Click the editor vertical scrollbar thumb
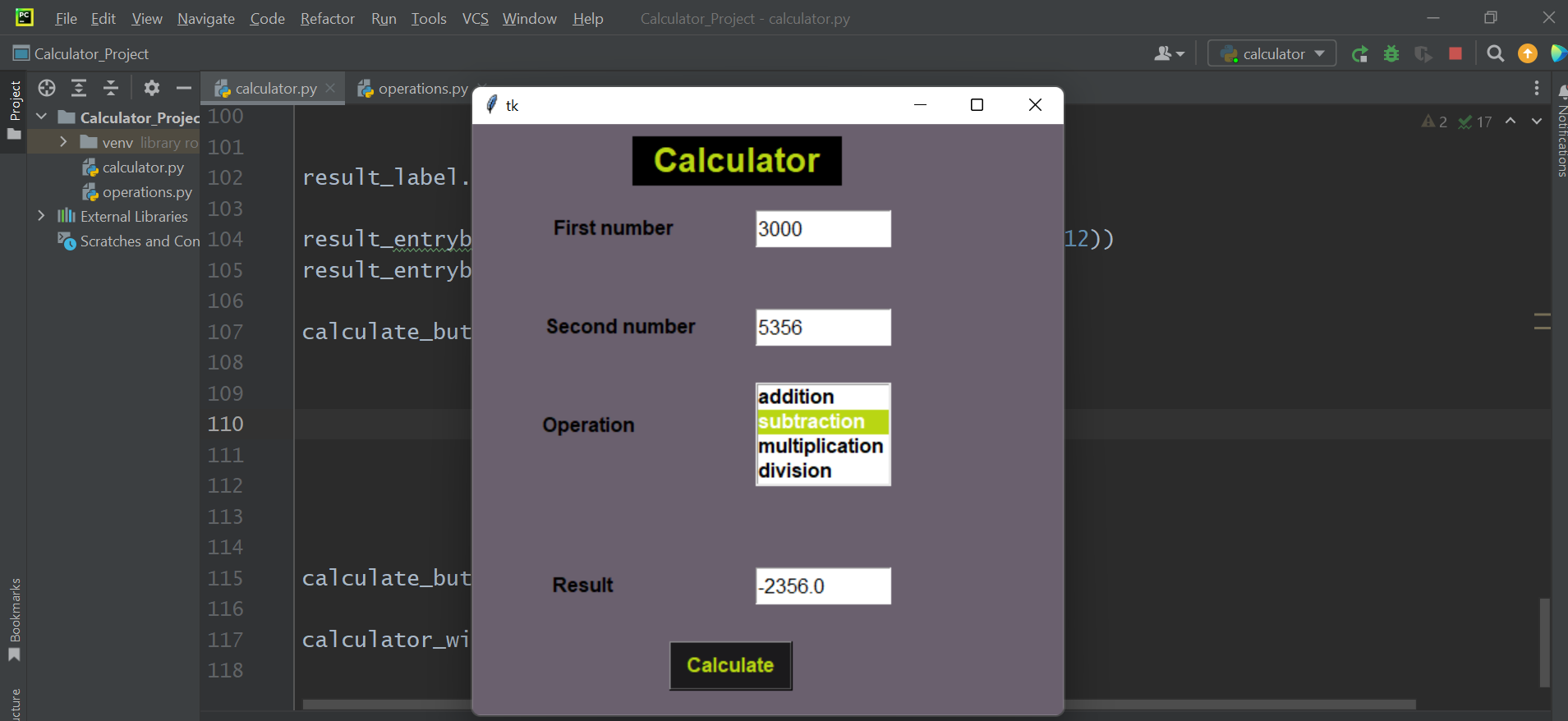 coord(1544,642)
